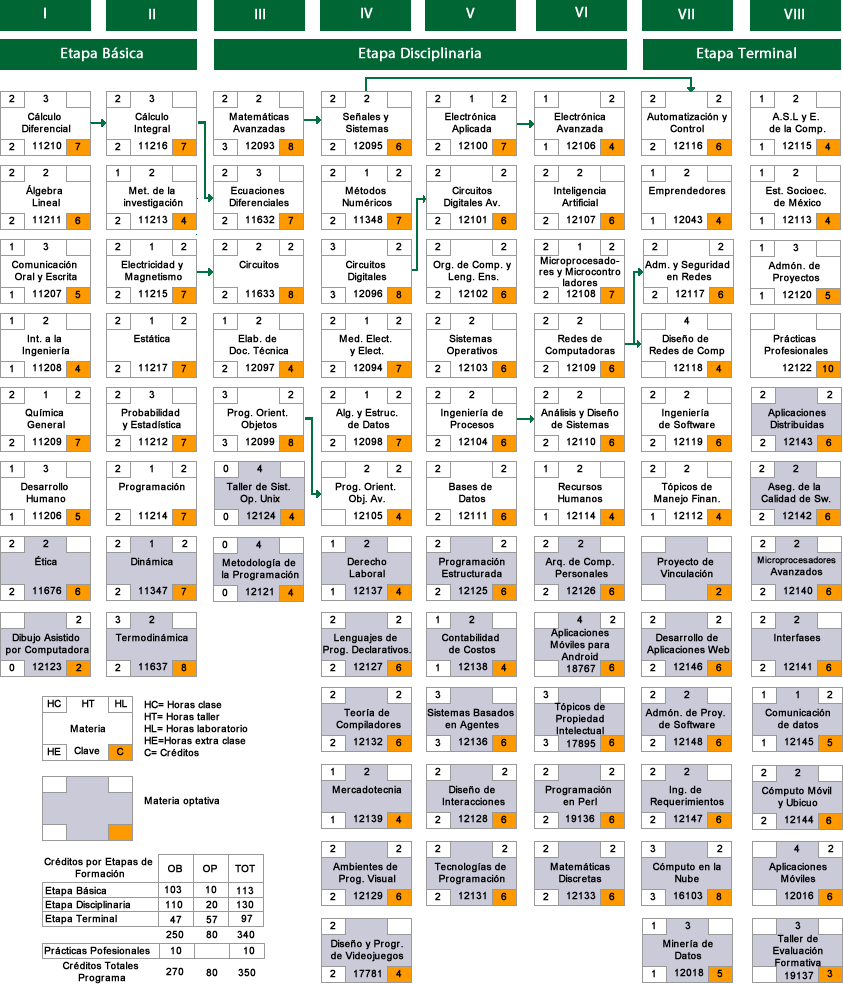Select the gray Materia optativa legend box

pos(87,808)
